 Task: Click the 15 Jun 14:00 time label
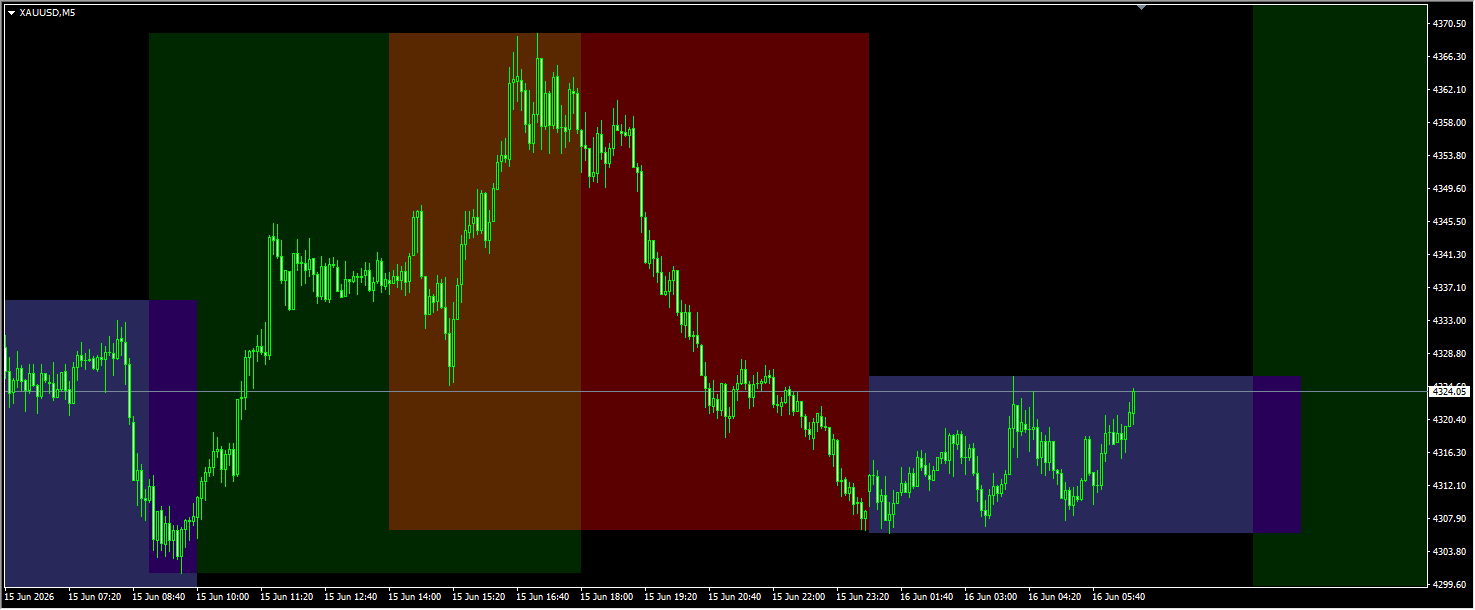coord(414,597)
